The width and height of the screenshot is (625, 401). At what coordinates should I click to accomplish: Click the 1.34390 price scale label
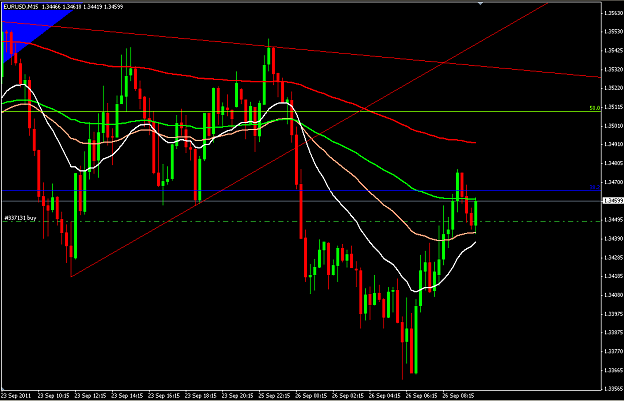(x=613, y=238)
